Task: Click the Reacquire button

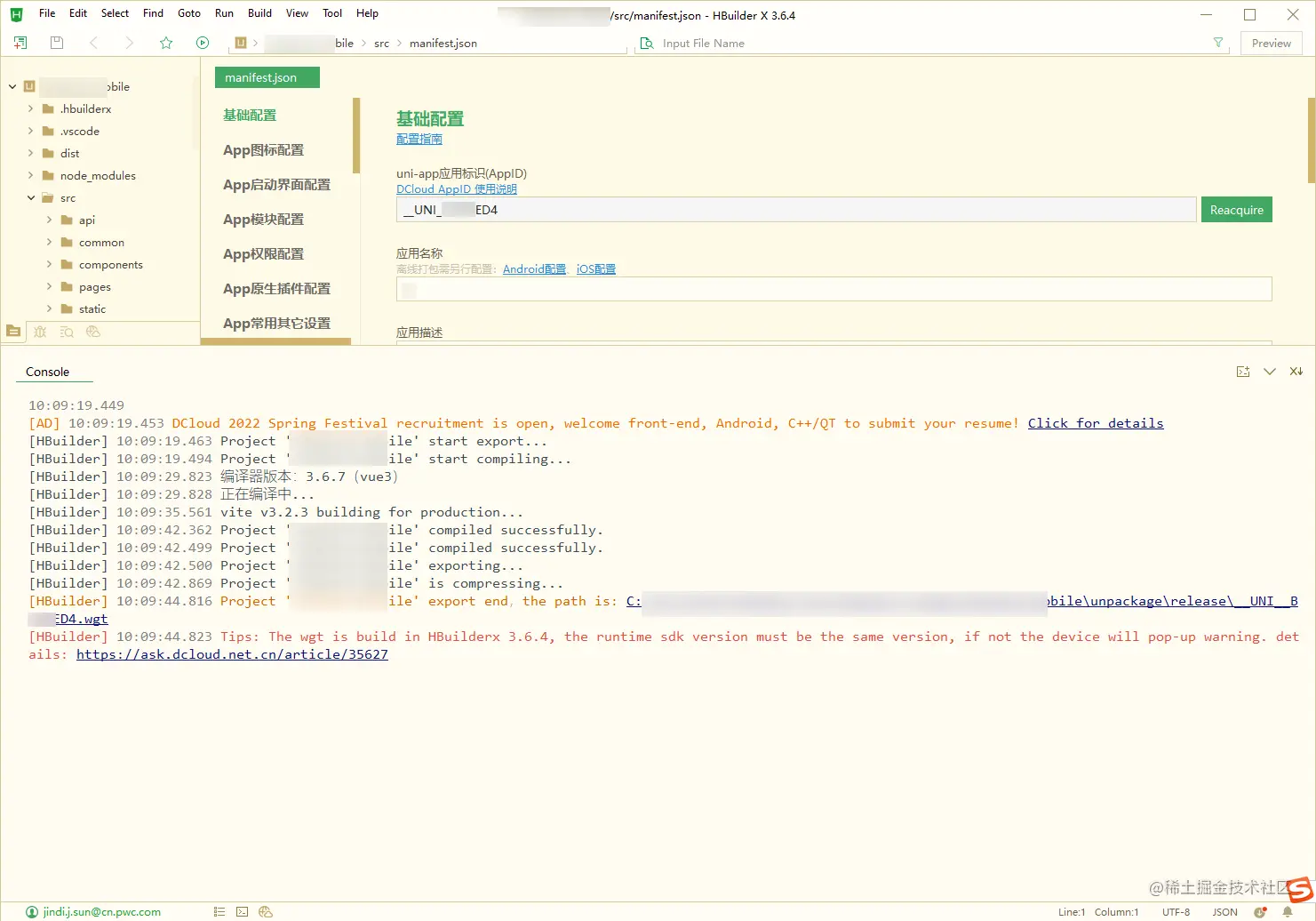Action: click(x=1237, y=210)
